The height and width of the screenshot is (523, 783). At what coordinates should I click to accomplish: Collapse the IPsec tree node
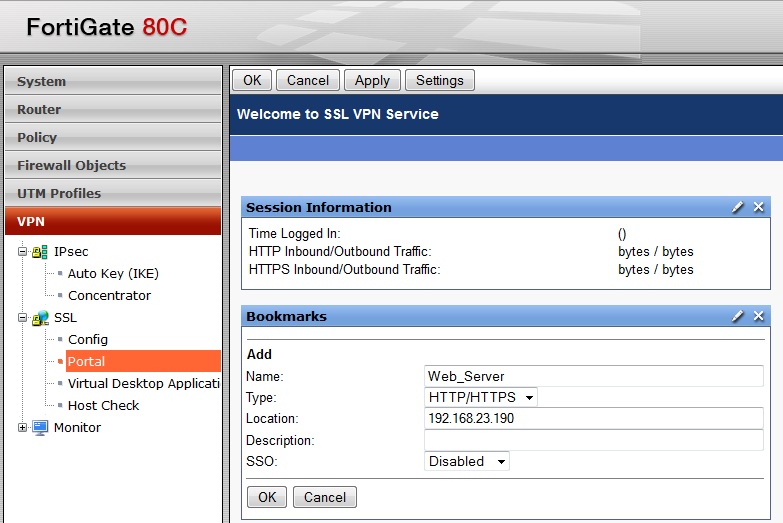click(x=22, y=252)
